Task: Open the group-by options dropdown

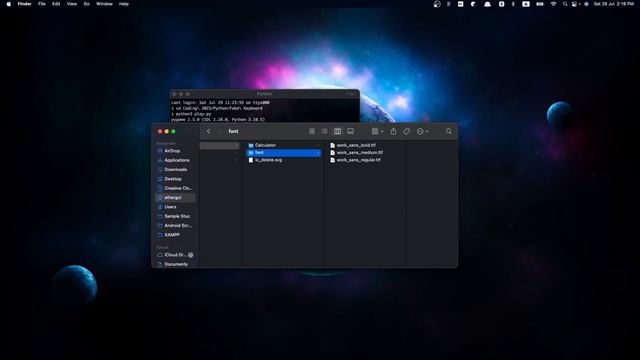Action: pyautogui.click(x=377, y=131)
